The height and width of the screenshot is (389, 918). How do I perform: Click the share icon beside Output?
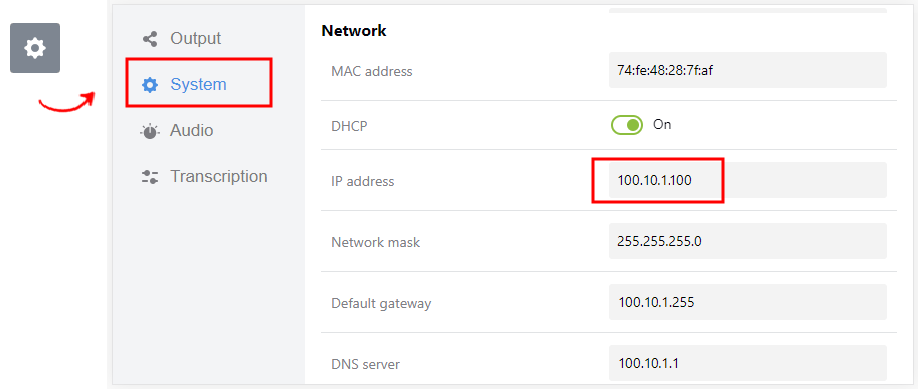pos(150,39)
